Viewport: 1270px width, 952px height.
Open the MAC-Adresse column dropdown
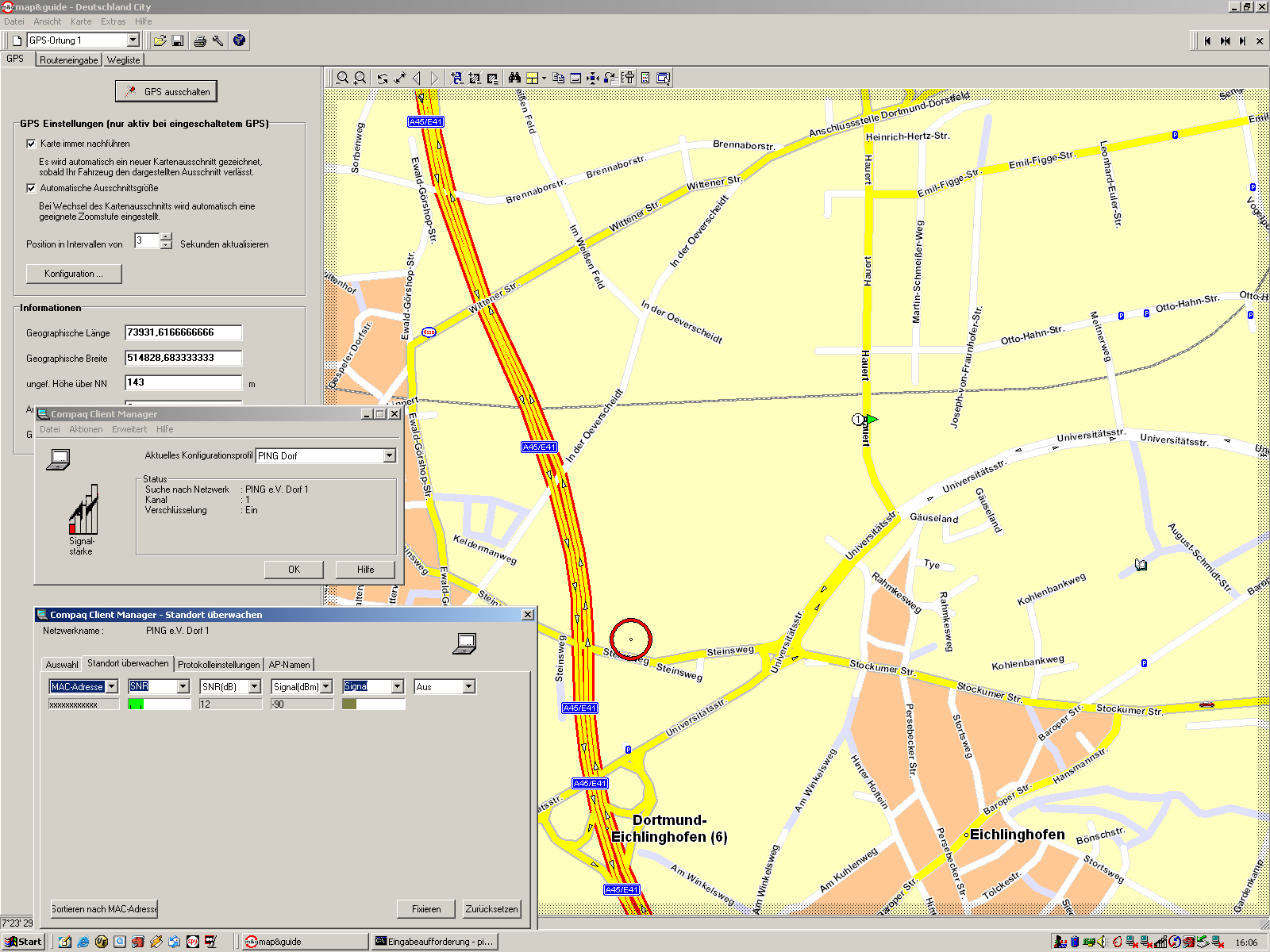click(111, 686)
